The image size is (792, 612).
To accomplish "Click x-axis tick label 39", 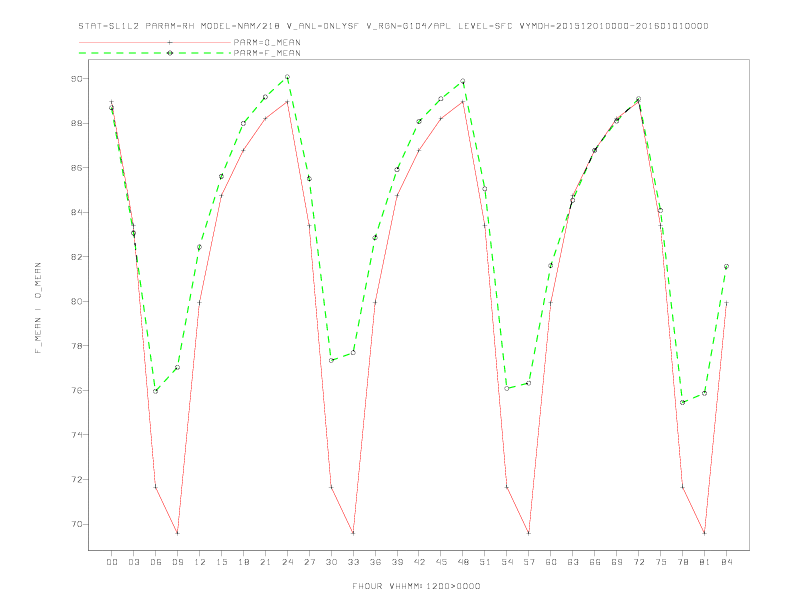I will pos(397,562).
